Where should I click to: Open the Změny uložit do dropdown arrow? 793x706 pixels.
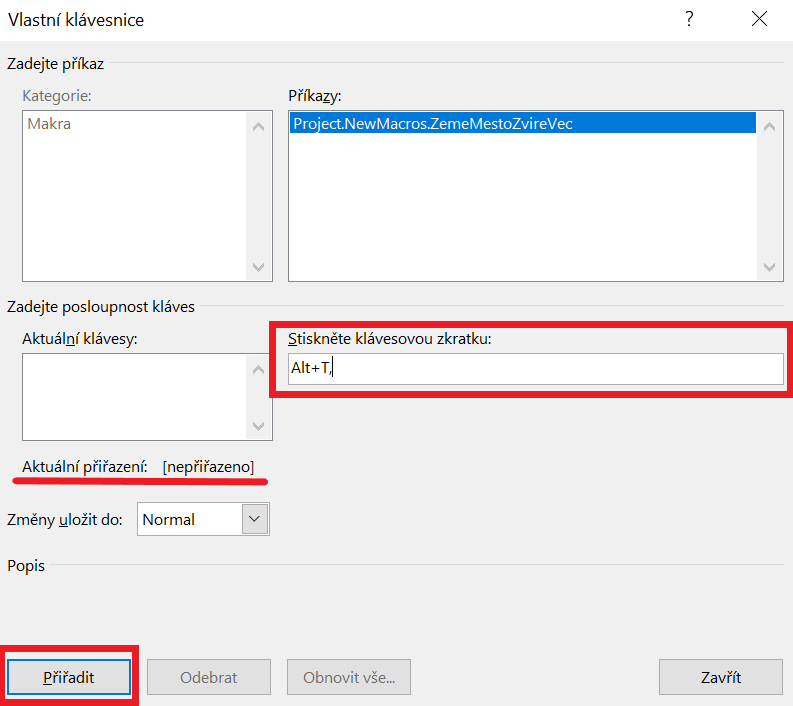(x=254, y=519)
